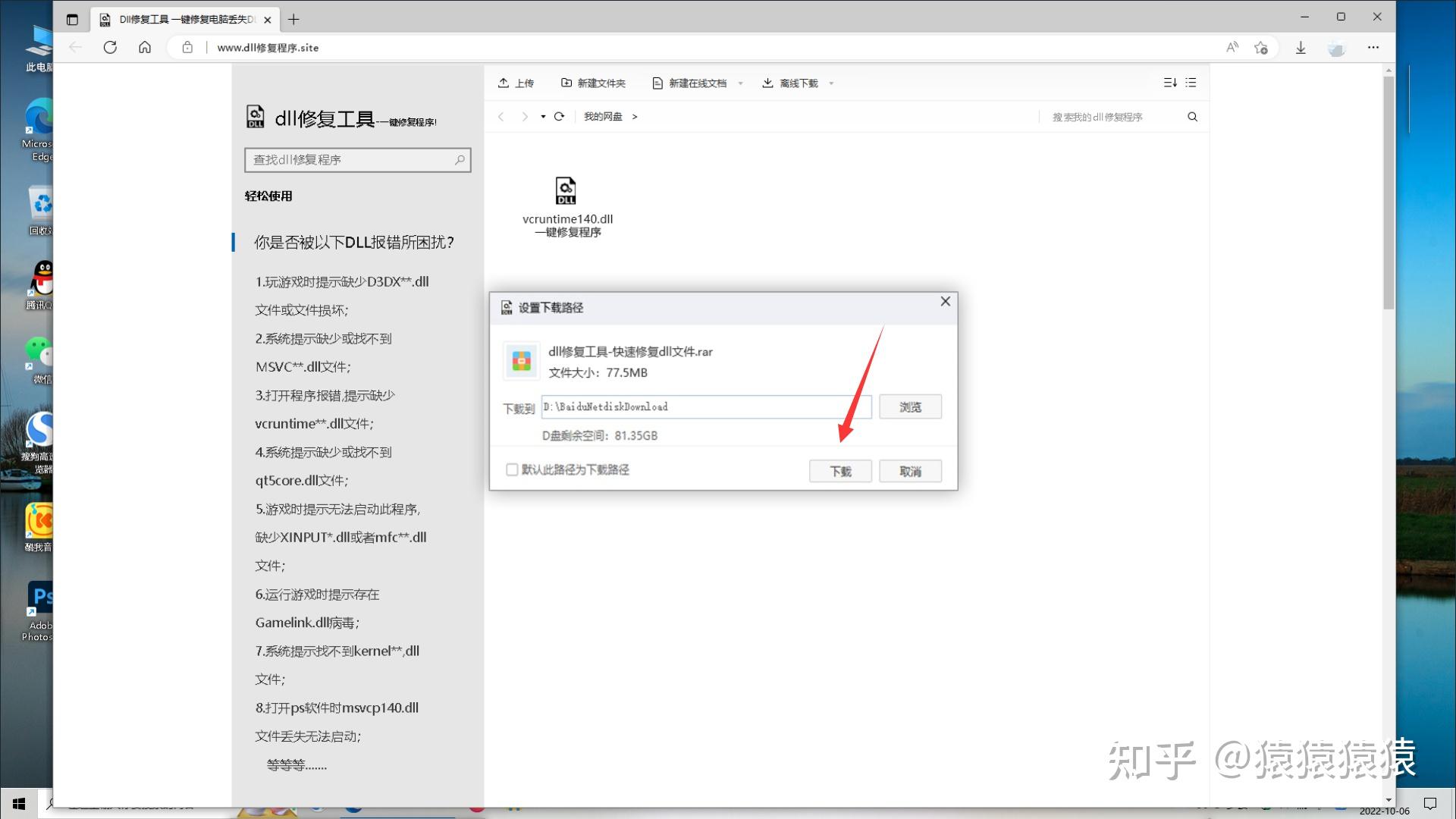Expand the navigation history dropdown arrow
The image size is (1456, 819).
click(x=543, y=117)
